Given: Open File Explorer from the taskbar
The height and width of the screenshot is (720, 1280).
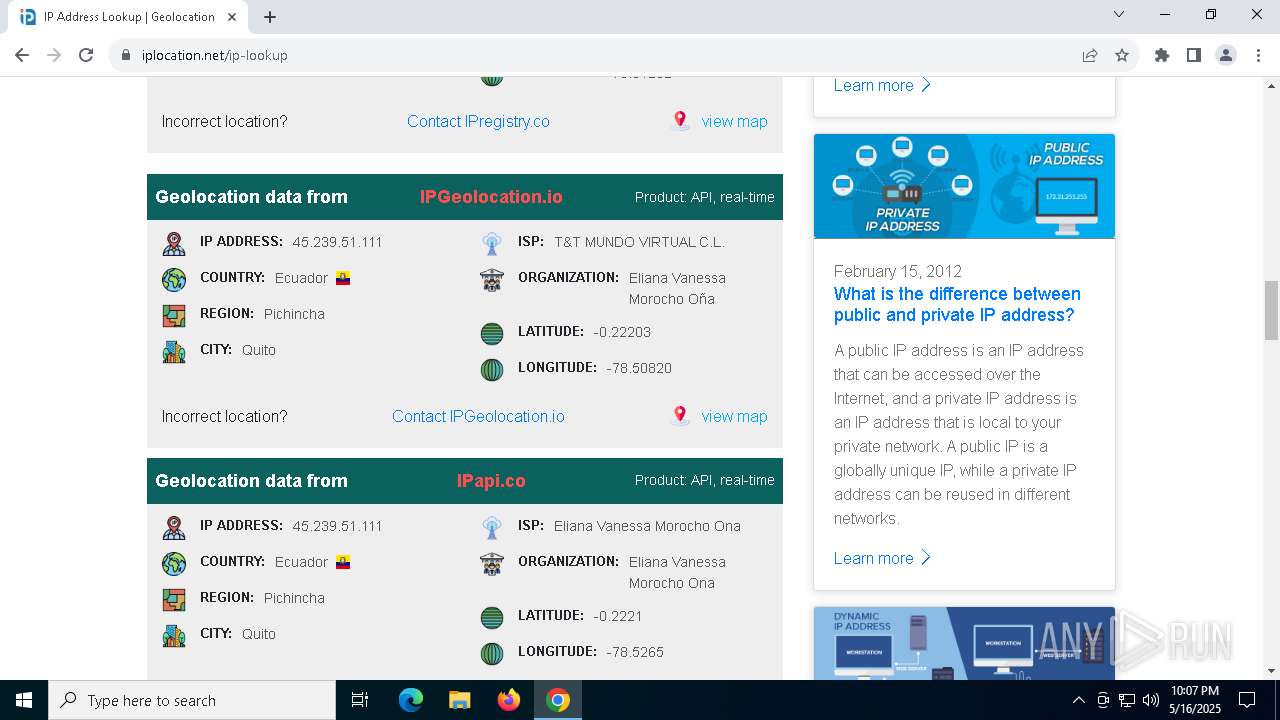Looking at the screenshot, I should click(x=459, y=700).
